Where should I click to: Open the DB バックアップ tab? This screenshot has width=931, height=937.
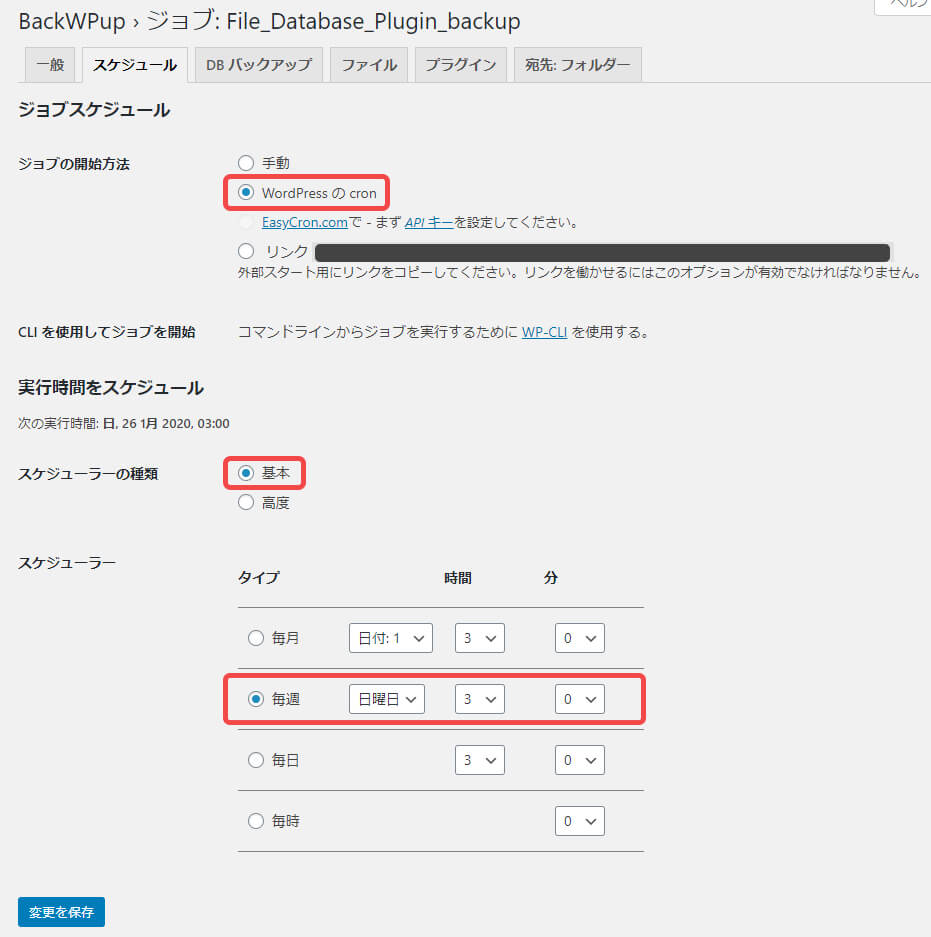[258, 65]
